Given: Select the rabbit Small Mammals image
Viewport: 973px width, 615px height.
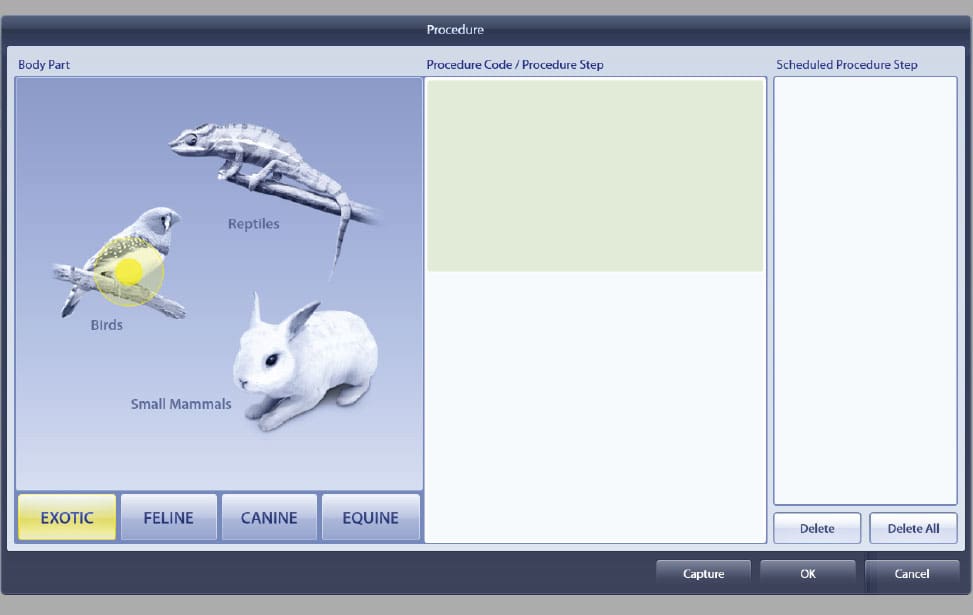Looking at the screenshot, I should 305,363.
